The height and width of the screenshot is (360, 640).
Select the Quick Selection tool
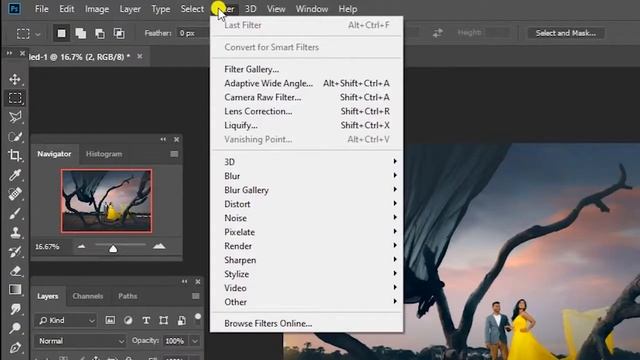tap(15, 136)
